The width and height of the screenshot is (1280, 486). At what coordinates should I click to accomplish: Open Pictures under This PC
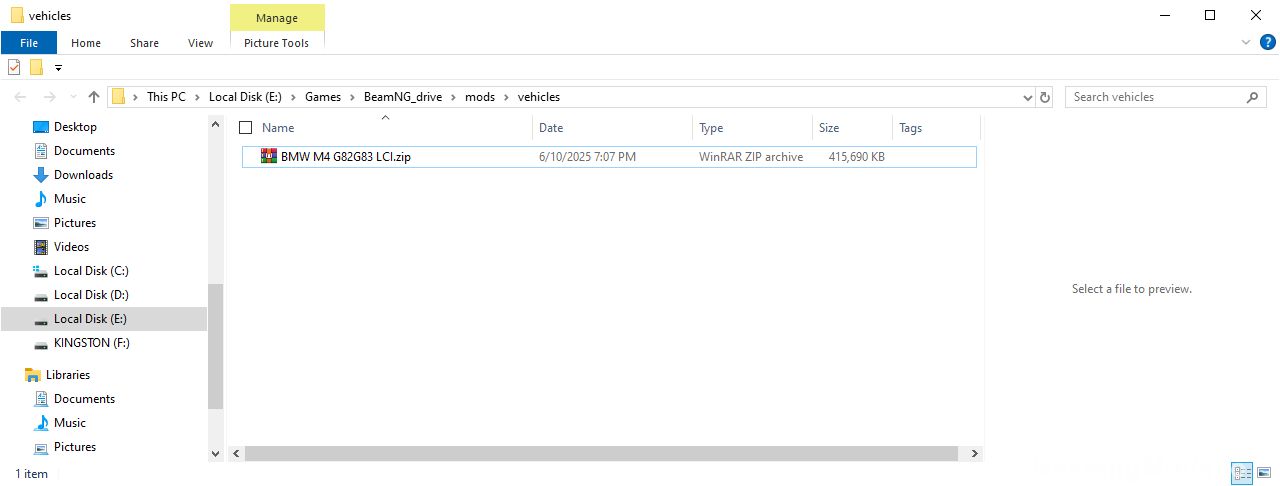click(x=75, y=223)
